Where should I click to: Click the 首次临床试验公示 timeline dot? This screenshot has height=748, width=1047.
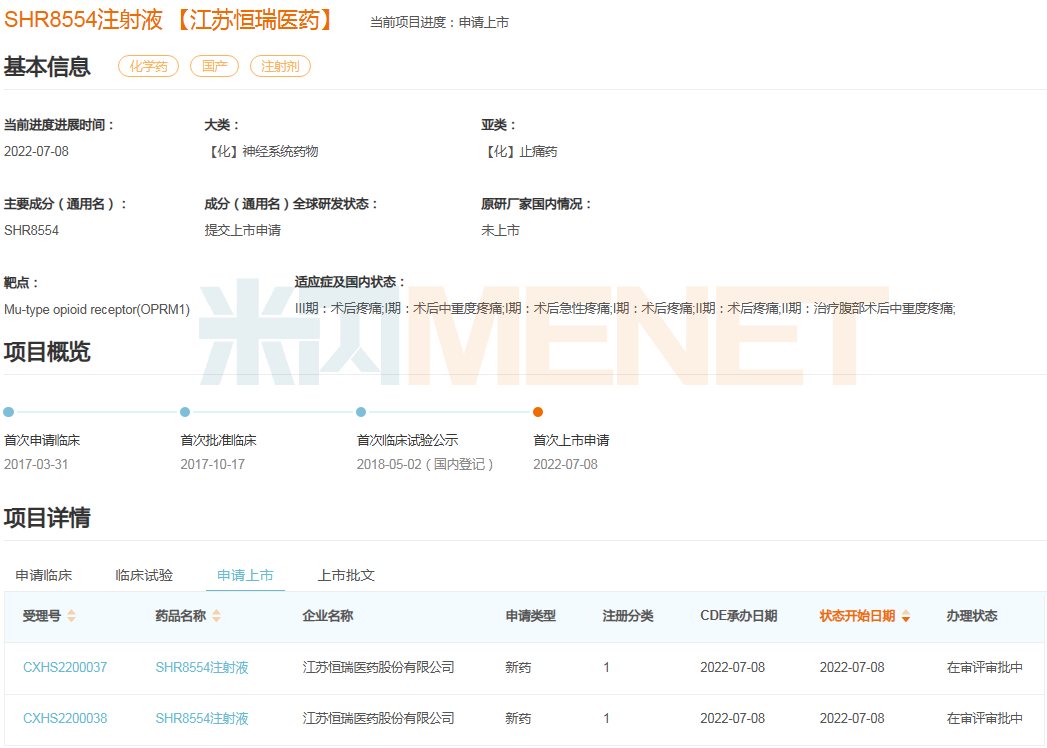[361, 412]
